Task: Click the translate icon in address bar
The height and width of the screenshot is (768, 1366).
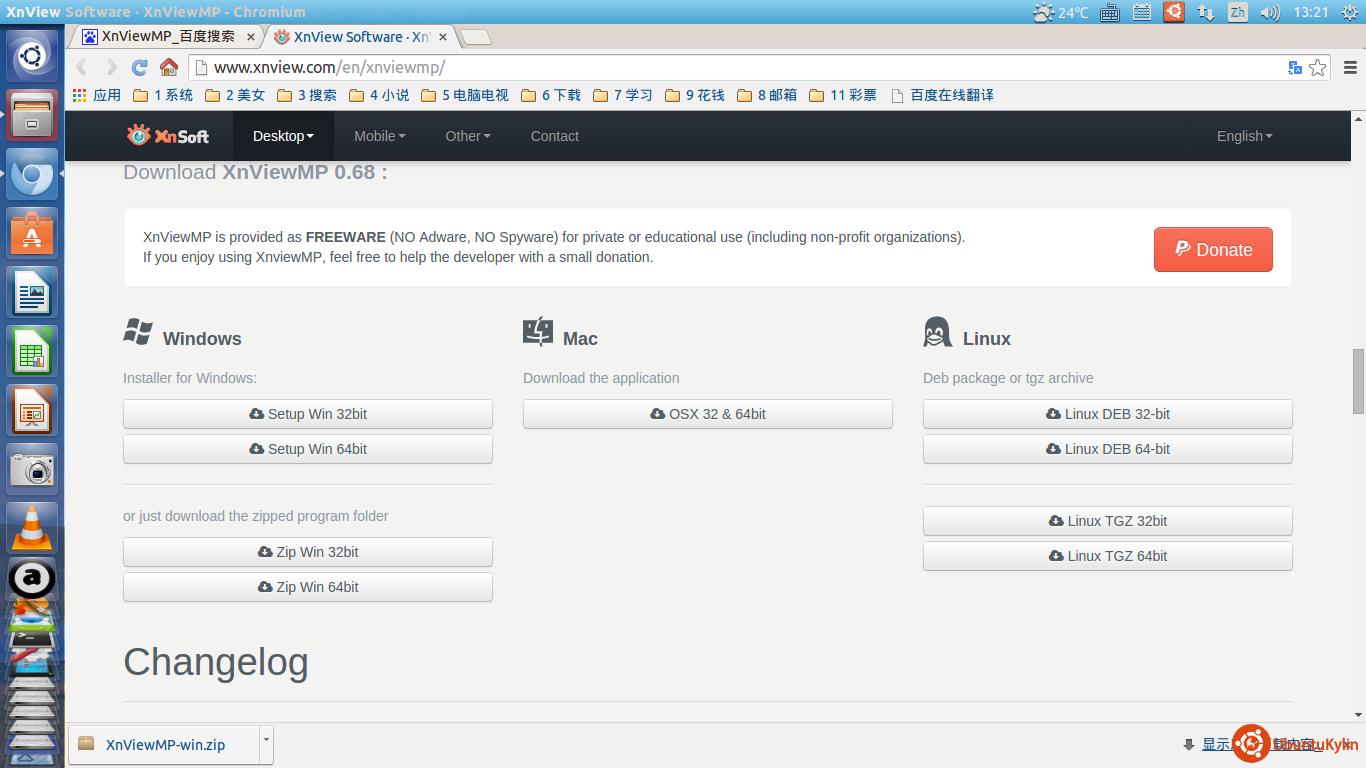Action: 1295,68
